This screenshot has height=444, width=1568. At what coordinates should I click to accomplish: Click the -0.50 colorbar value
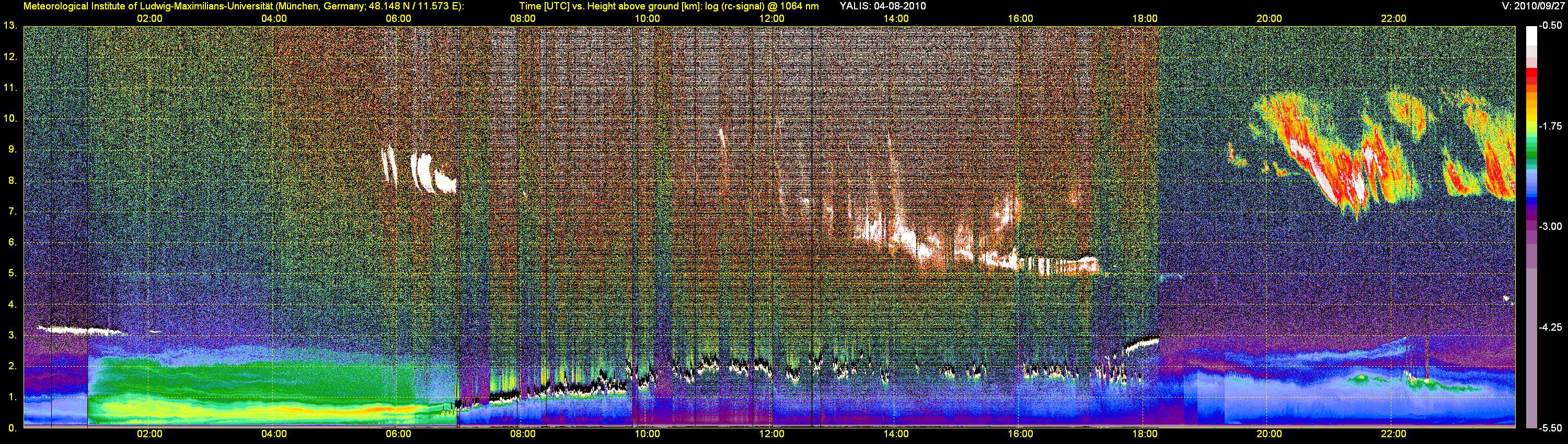[x=1551, y=26]
